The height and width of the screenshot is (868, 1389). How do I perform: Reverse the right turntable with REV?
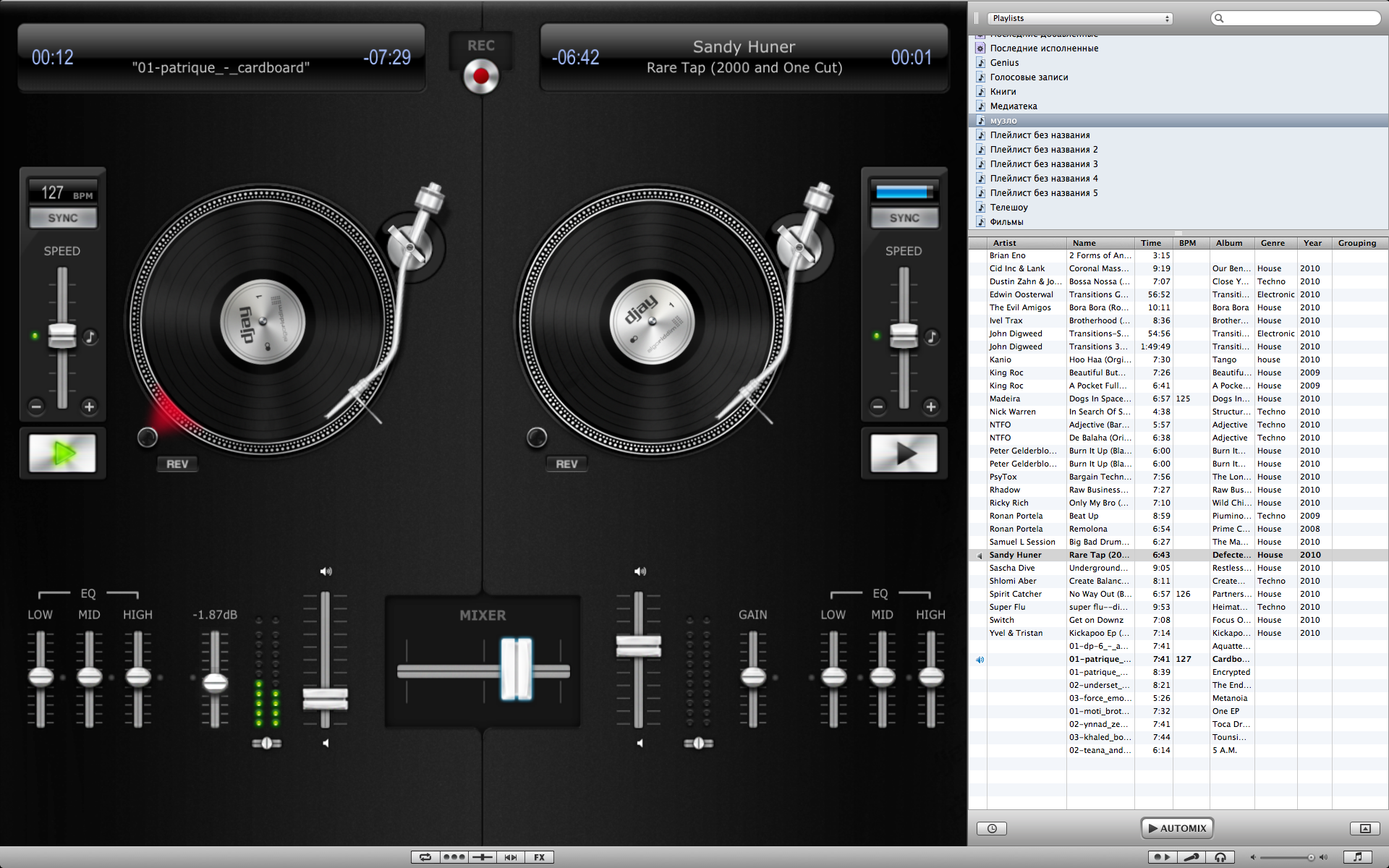(x=566, y=464)
